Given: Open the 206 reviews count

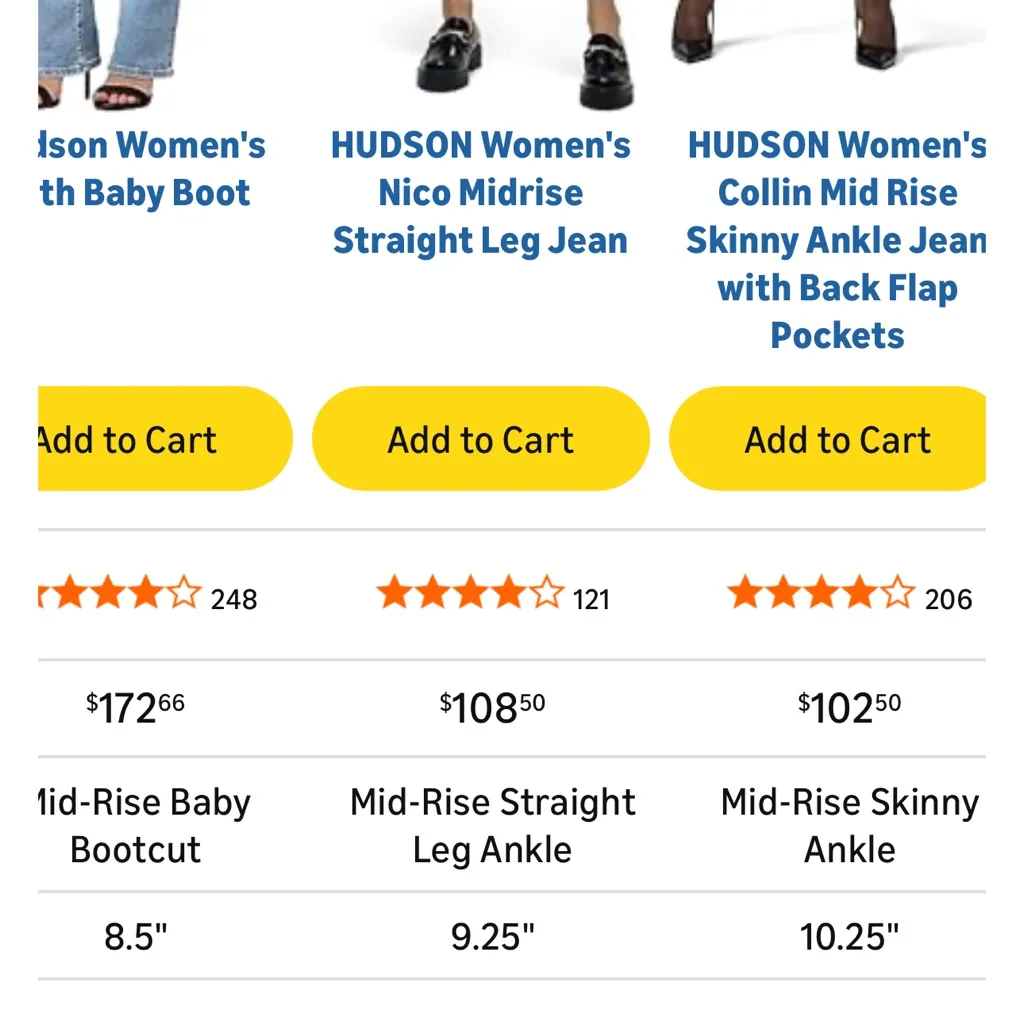Looking at the screenshot, I should (948, 600).
